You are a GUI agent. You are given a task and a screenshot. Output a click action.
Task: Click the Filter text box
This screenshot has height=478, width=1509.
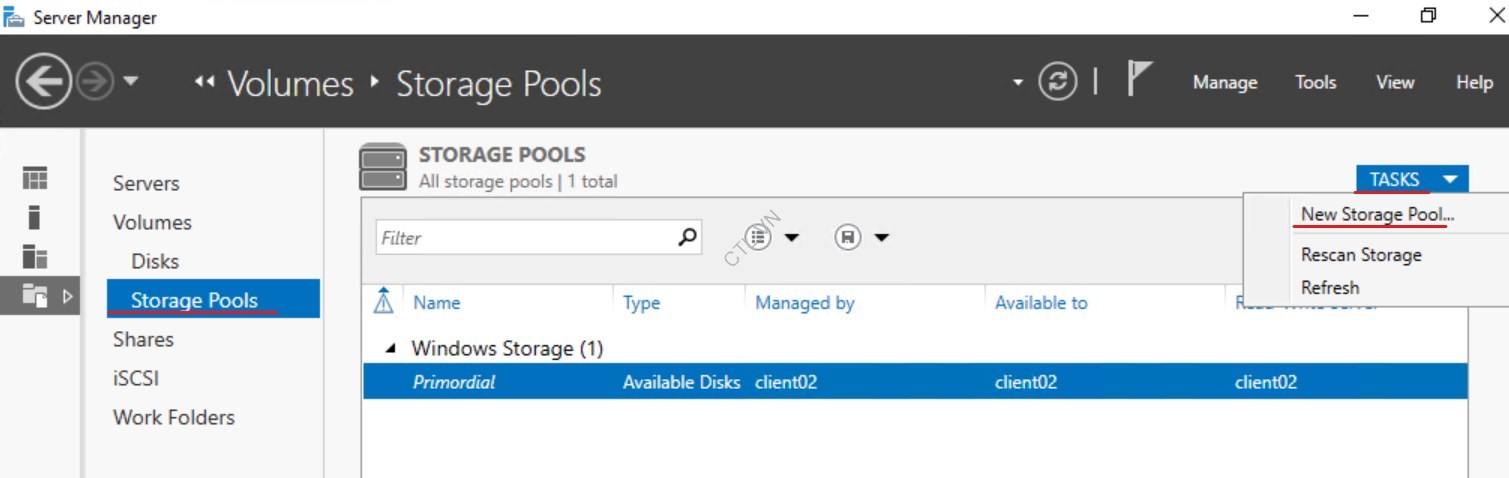click(525, 238)
